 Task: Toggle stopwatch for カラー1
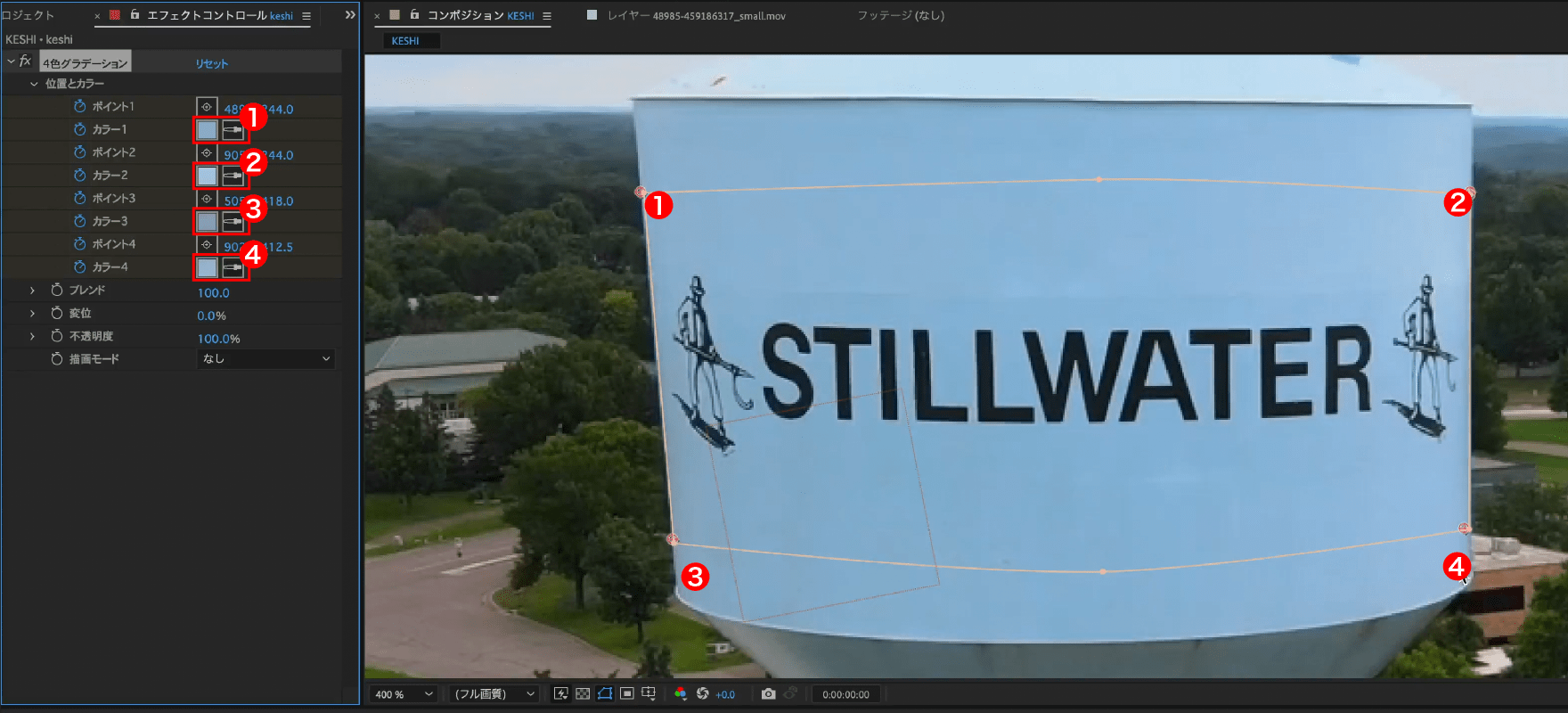(x=80, y=129)
